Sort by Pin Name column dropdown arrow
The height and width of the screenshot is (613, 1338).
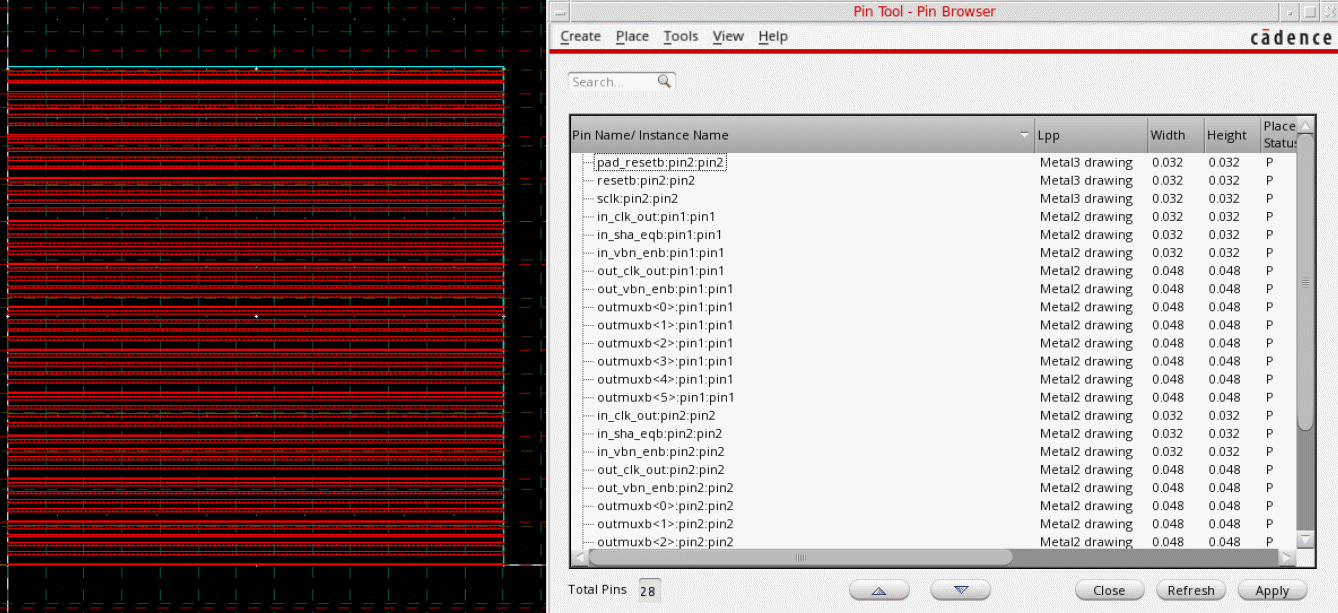[x=1024, y=135]
